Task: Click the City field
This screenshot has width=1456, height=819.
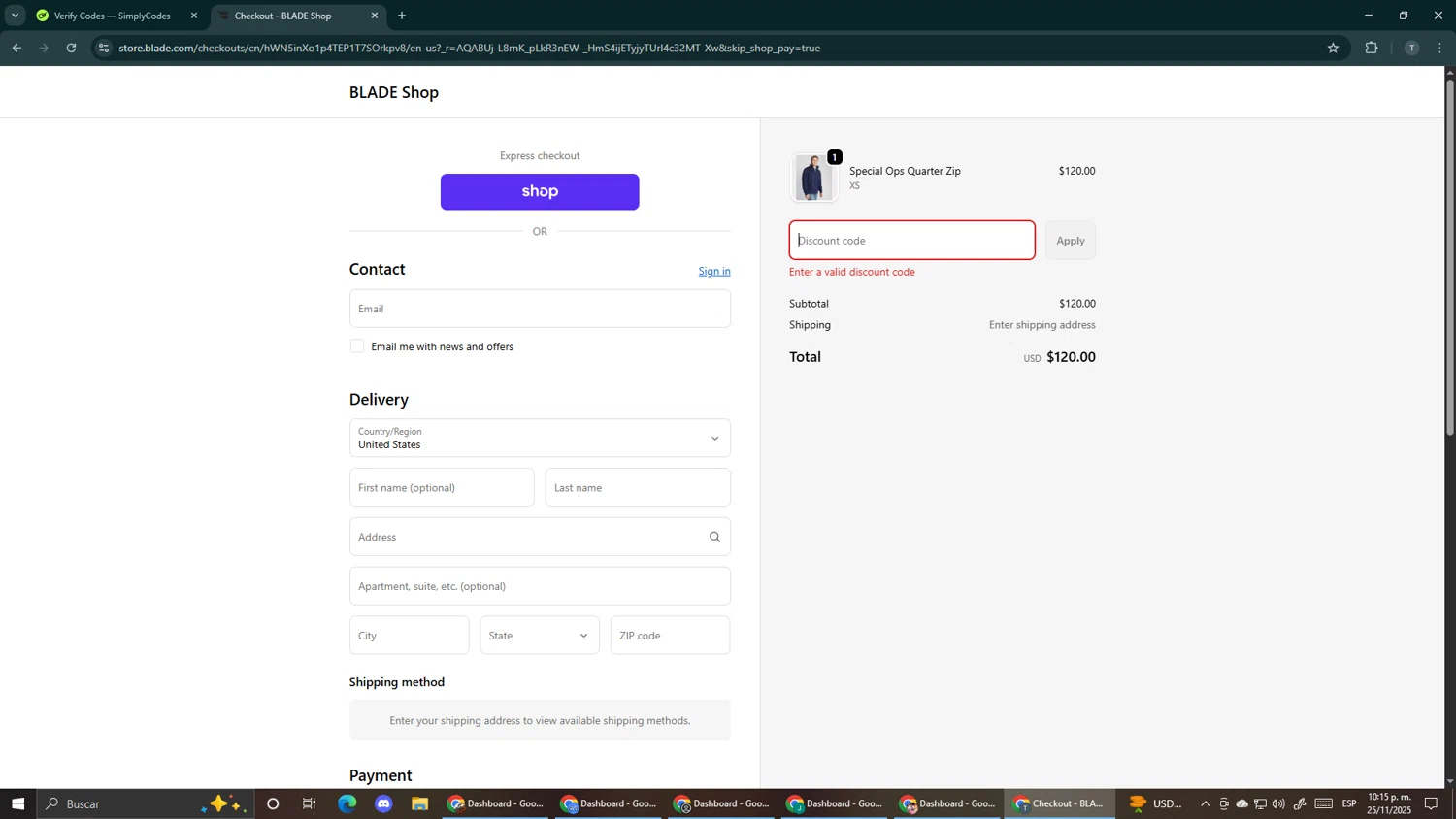Action: [x=409, y=636]
